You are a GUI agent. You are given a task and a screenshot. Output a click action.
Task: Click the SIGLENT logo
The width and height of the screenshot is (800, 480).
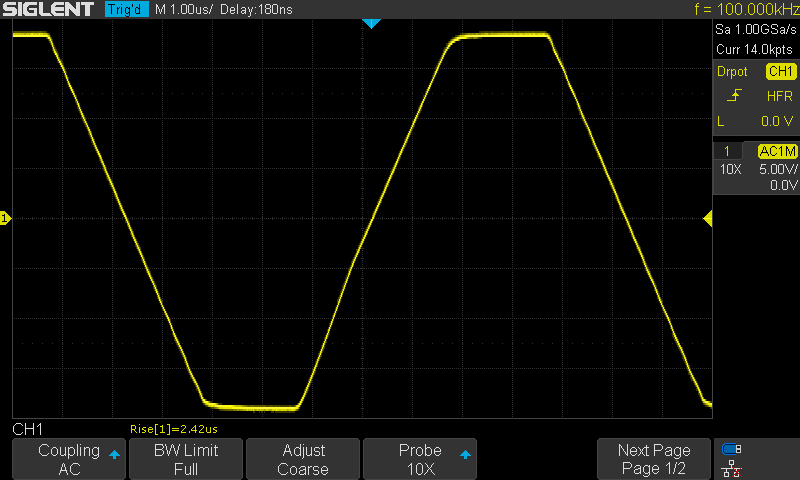[48, 9]
